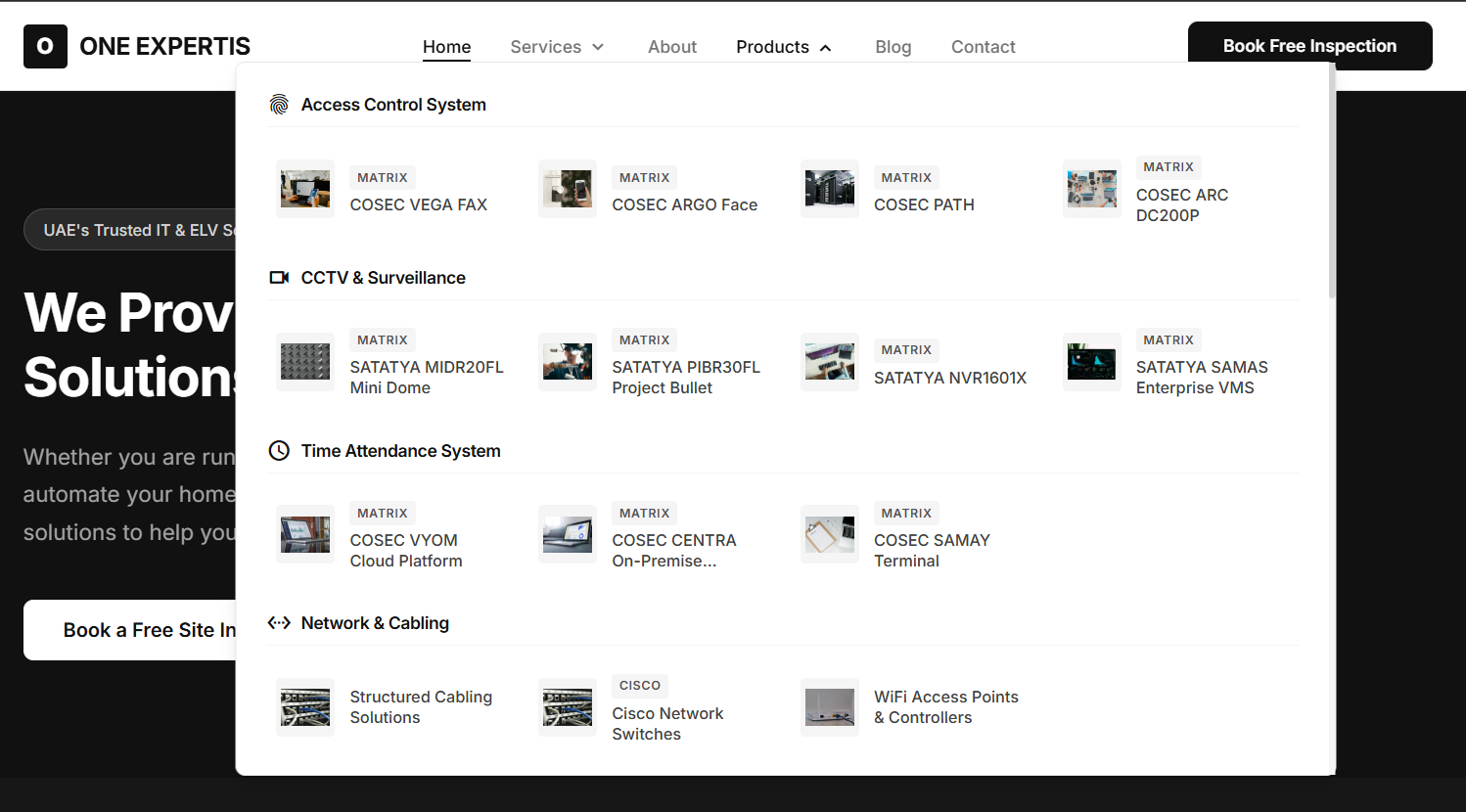The image size is (1466, 812).
Task: Open the About page nav item
Action: [x=672, y=47]
